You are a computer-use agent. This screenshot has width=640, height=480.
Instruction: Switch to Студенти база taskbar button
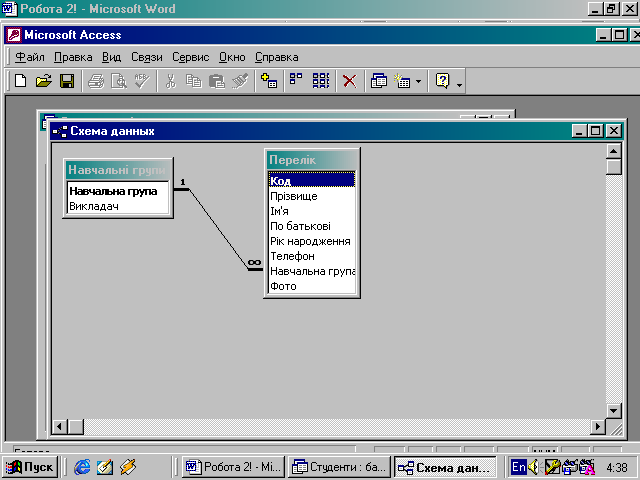(x=340, y=467)
